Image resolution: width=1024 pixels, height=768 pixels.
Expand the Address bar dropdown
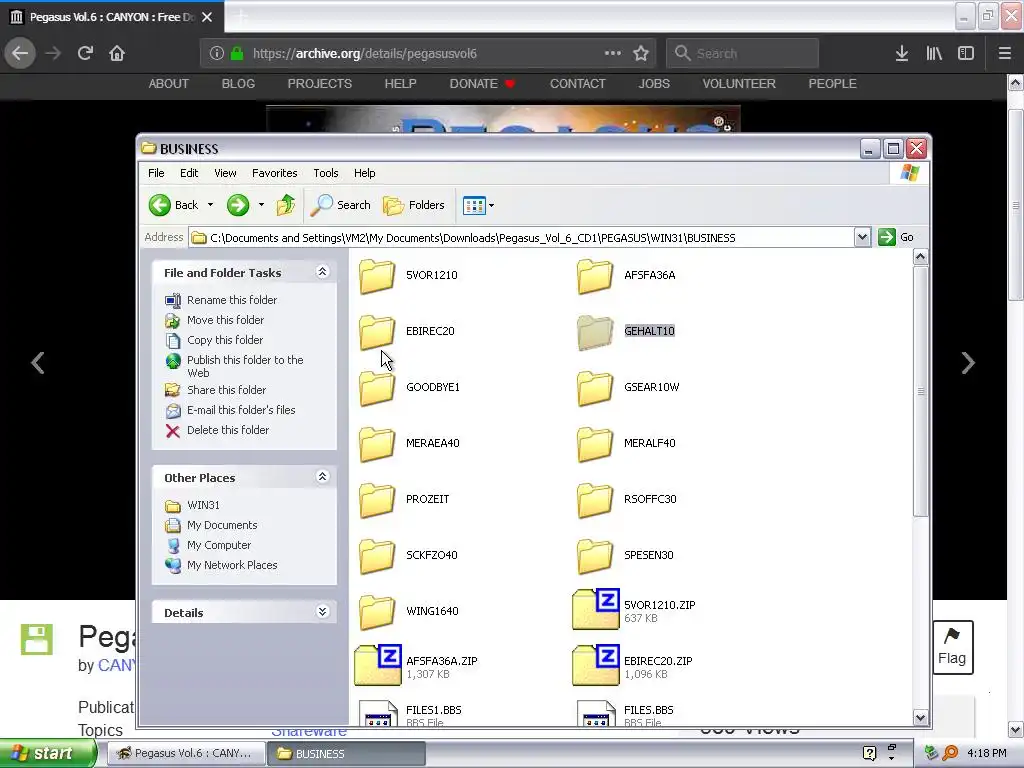click(x=862, y=237)
